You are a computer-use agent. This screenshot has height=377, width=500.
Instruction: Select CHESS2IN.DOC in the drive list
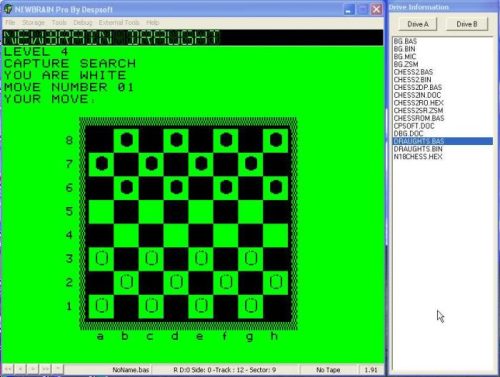pyautogui.click(x=417, y=95)
